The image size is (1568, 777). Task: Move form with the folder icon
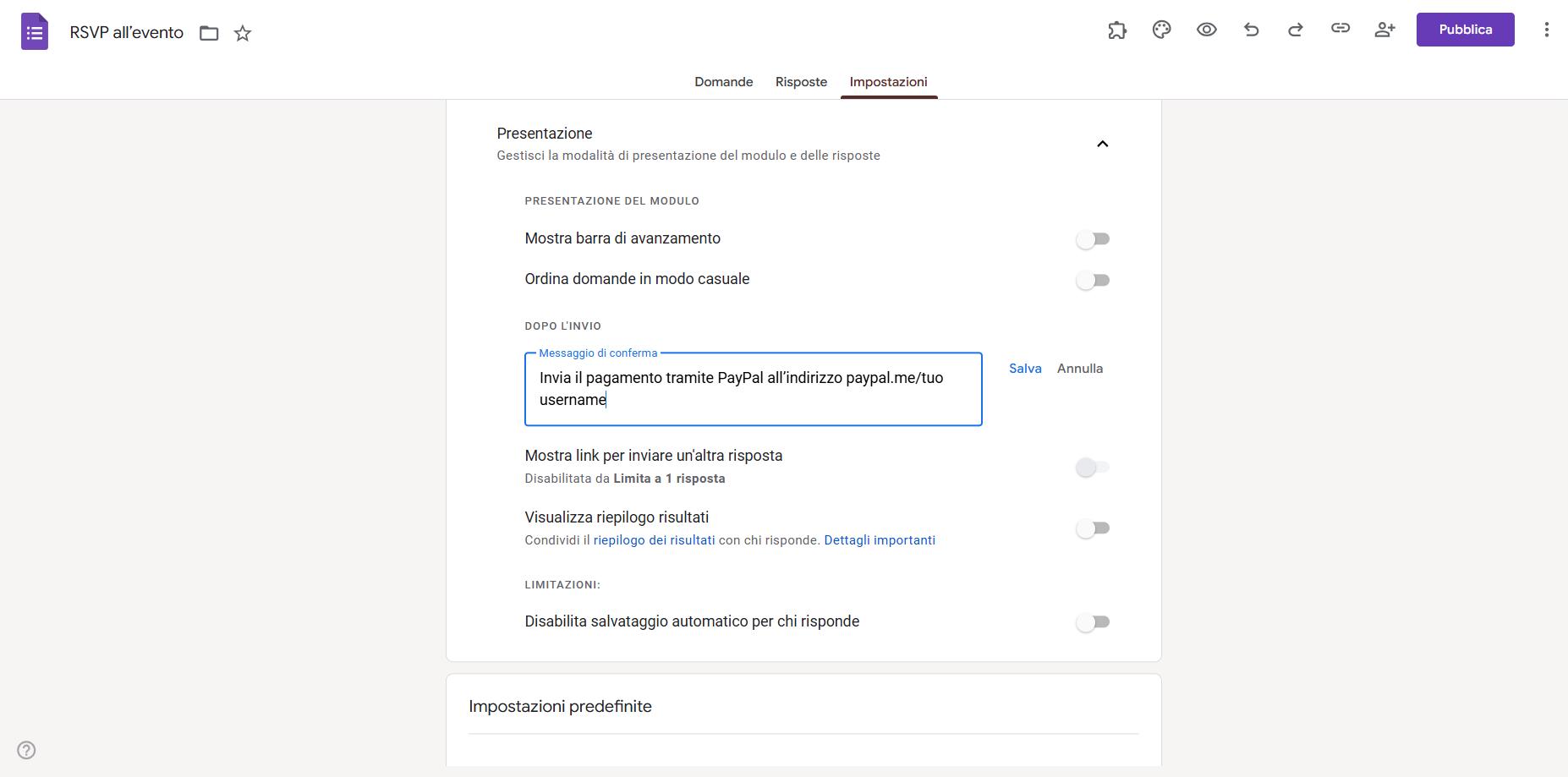pyautogui.click(x=209, y=33)
